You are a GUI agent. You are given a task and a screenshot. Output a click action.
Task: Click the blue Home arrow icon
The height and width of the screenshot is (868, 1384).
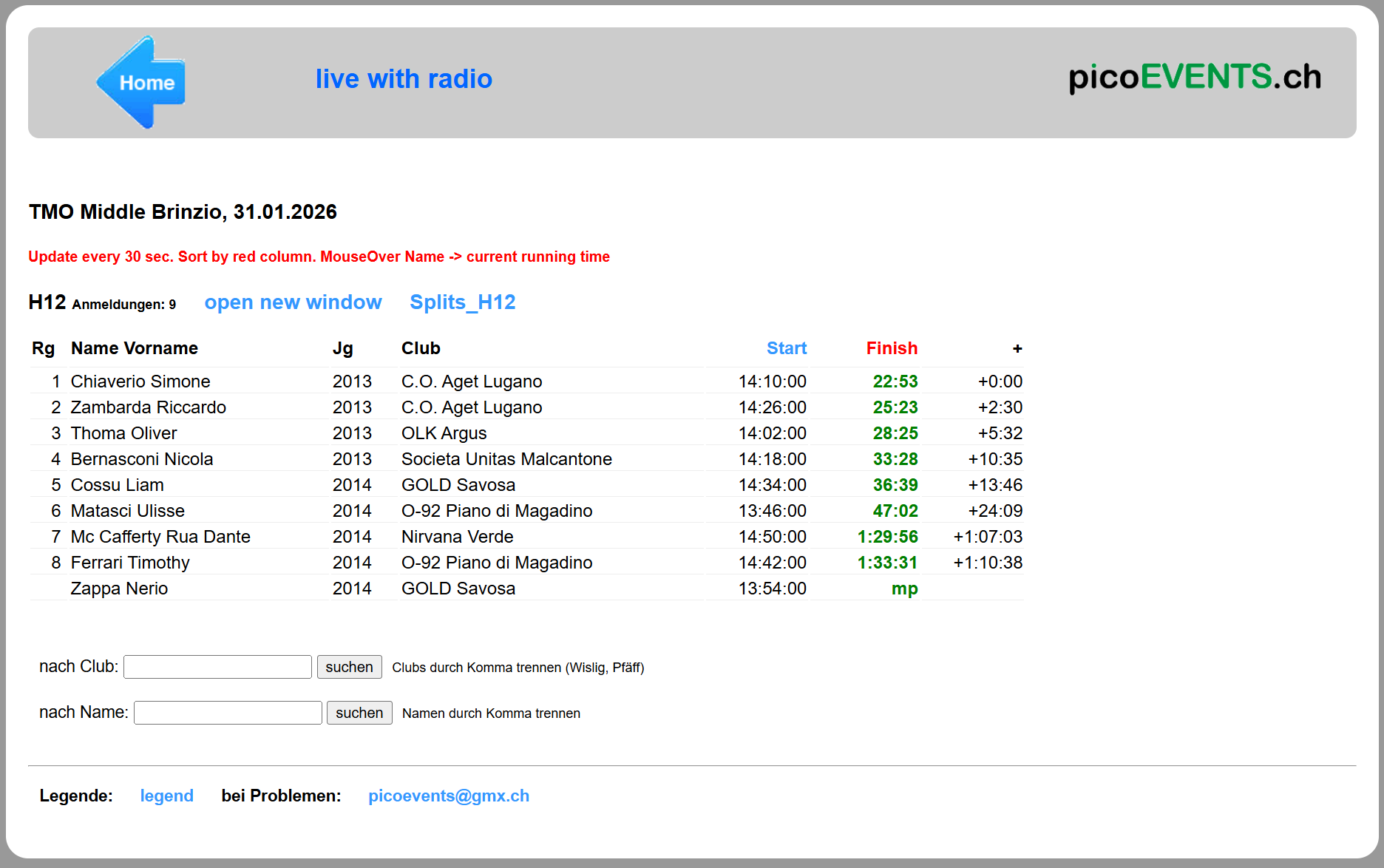(141, 82)
